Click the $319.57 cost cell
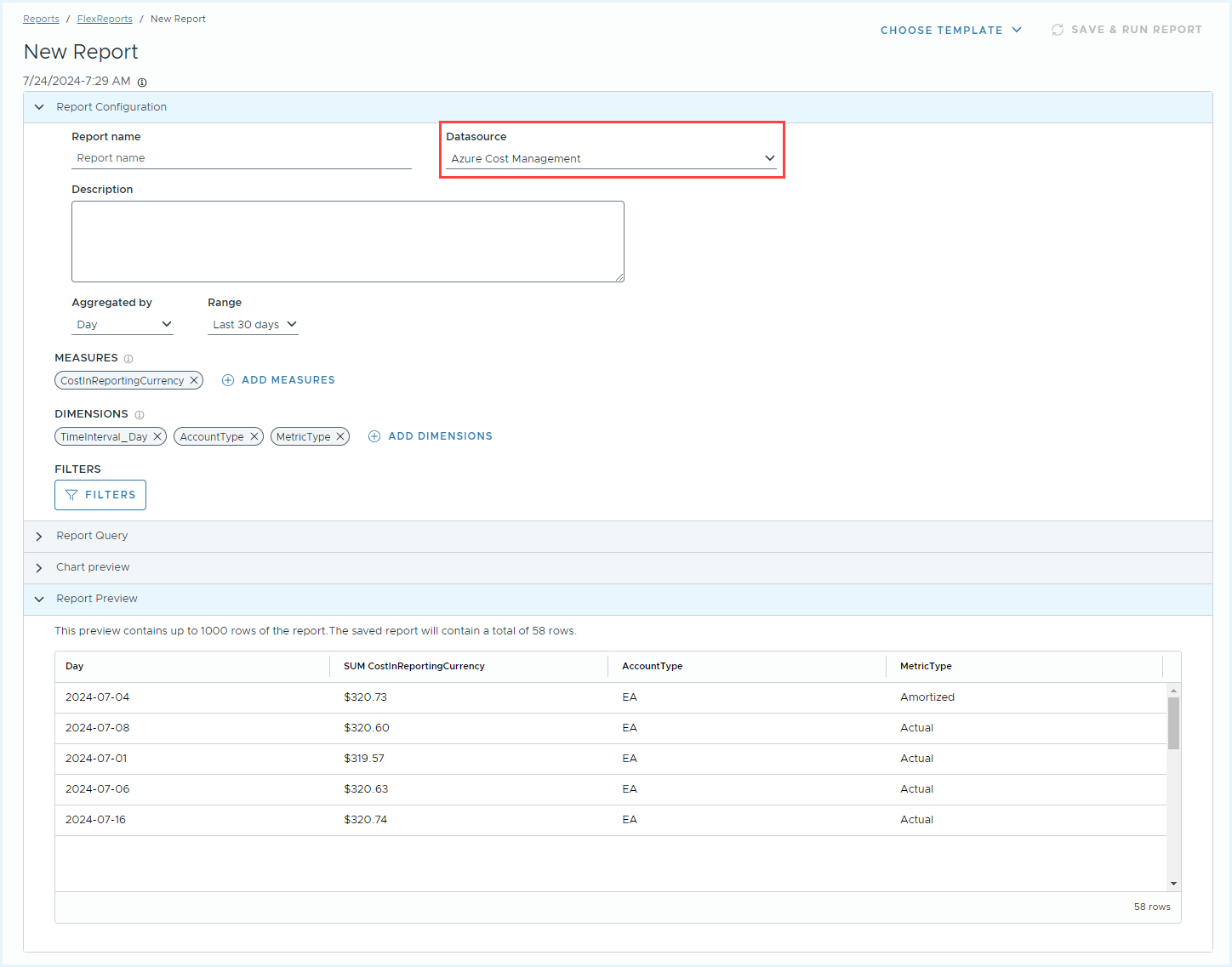The height and width of the screenshot is (967, 1232). click(x=364, y=759)
